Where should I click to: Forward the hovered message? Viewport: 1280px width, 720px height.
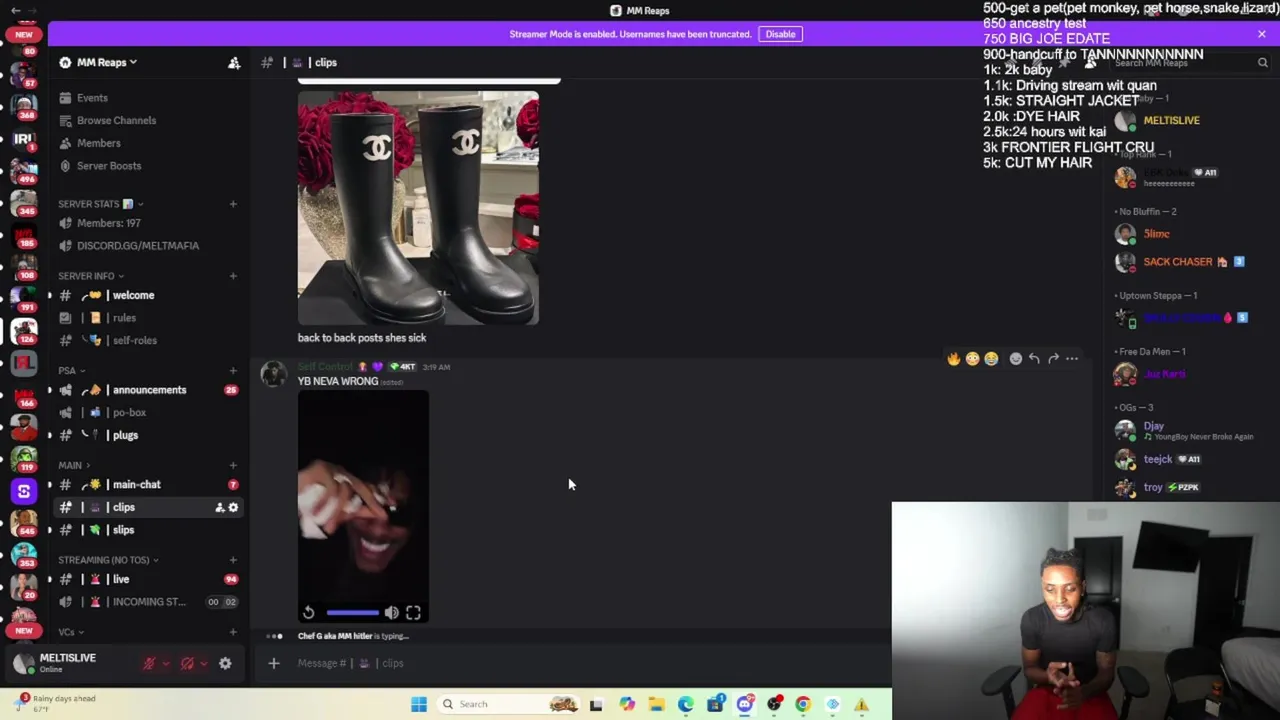pyautogui.click(x=1053, y=359)
